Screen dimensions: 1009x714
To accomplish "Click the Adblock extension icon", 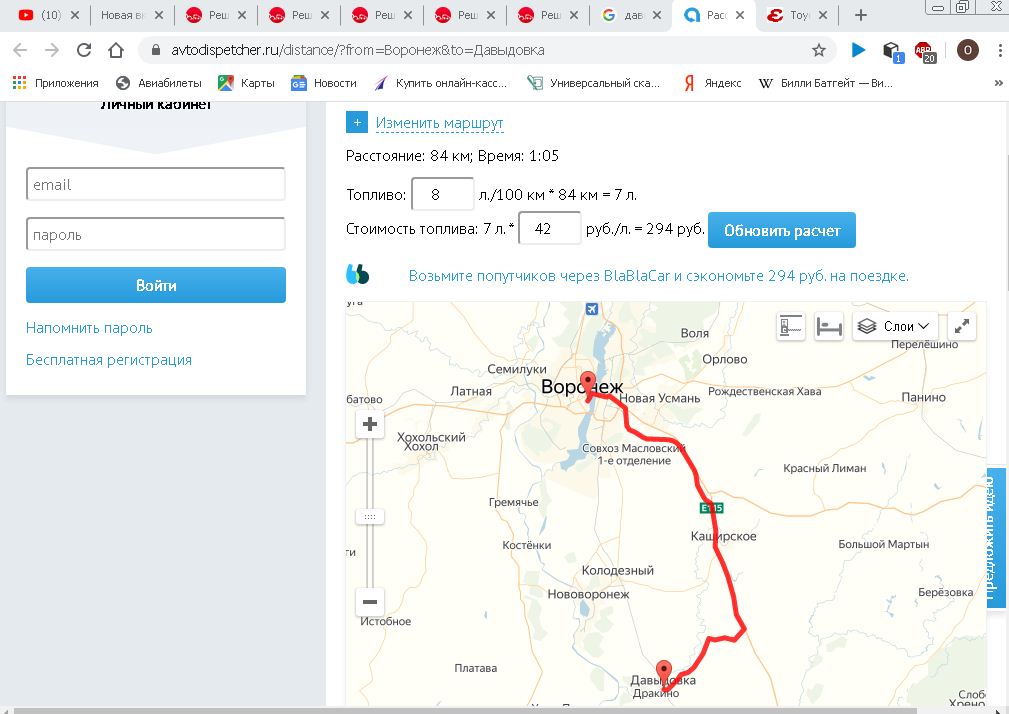I will coord(924,51).
